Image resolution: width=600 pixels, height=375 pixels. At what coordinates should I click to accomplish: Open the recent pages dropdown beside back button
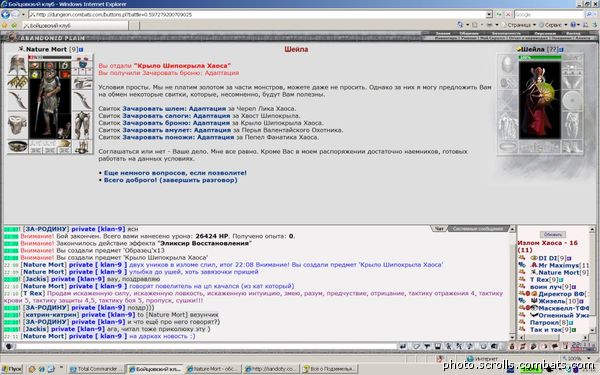click(x=23, y=15)
